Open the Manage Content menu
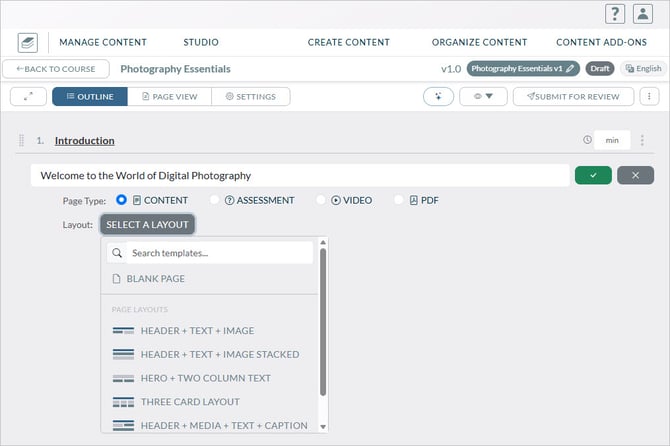670x446 pixels. [103, 42]
